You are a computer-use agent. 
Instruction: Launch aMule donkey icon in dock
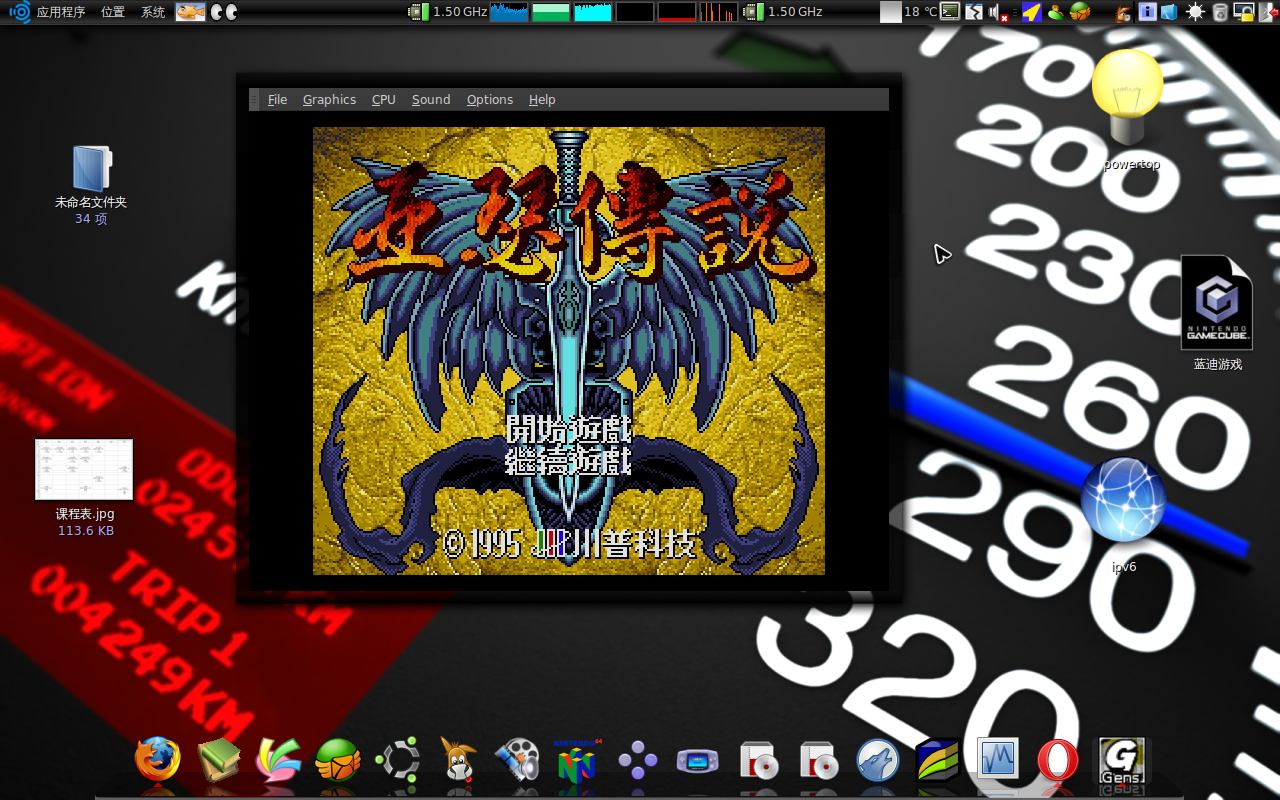[457, 760]
